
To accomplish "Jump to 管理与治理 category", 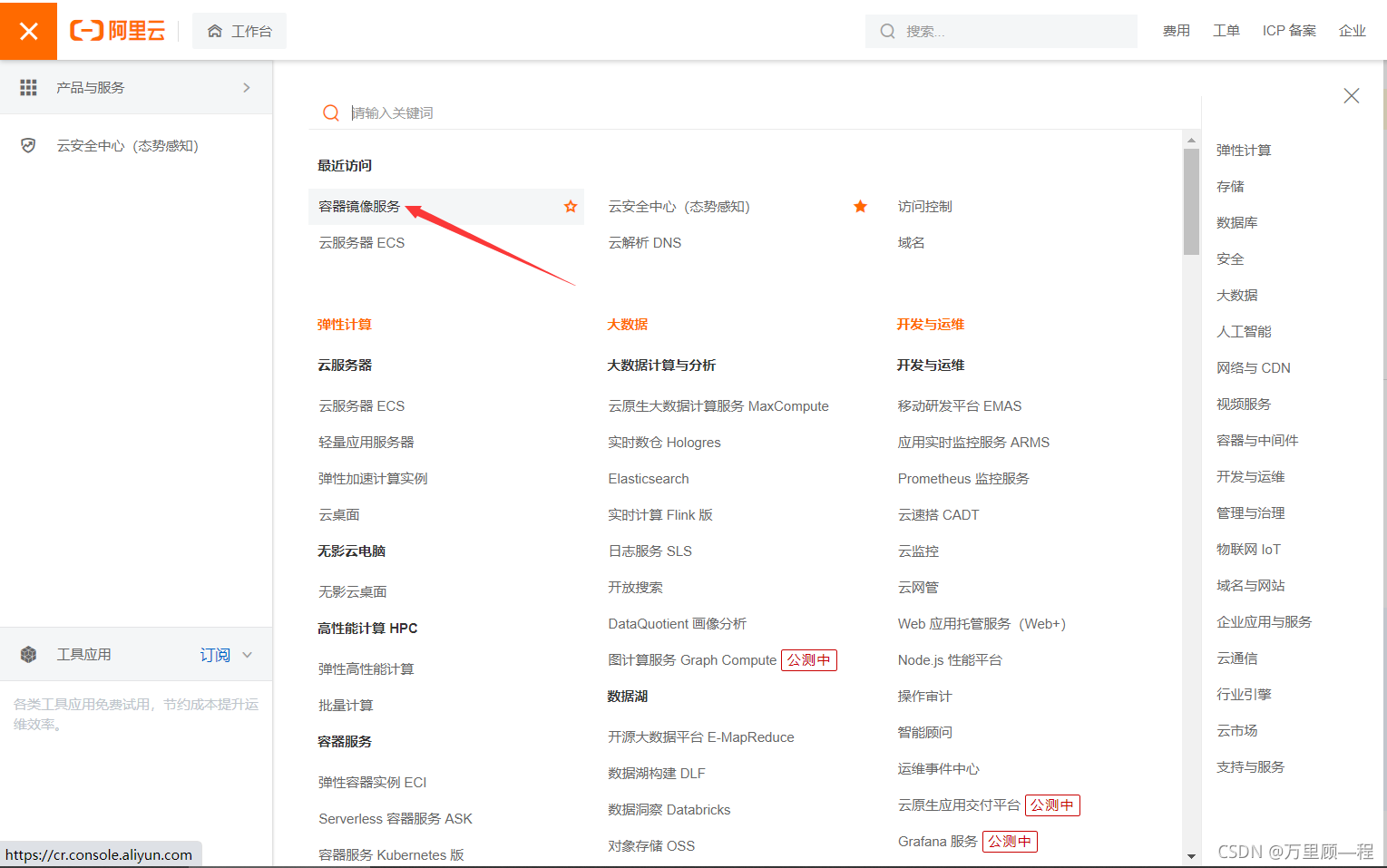I will point(1251,513).
